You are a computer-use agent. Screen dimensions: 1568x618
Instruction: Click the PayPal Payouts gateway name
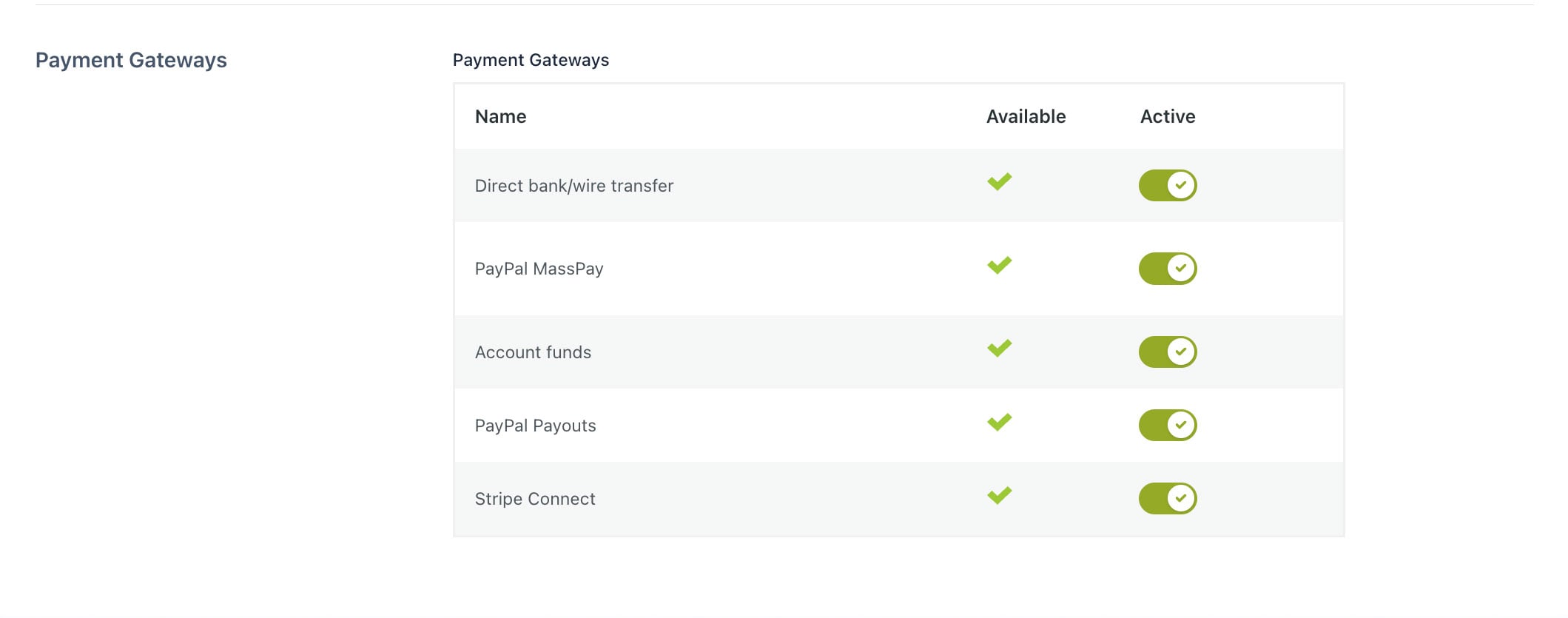(535, 426)
